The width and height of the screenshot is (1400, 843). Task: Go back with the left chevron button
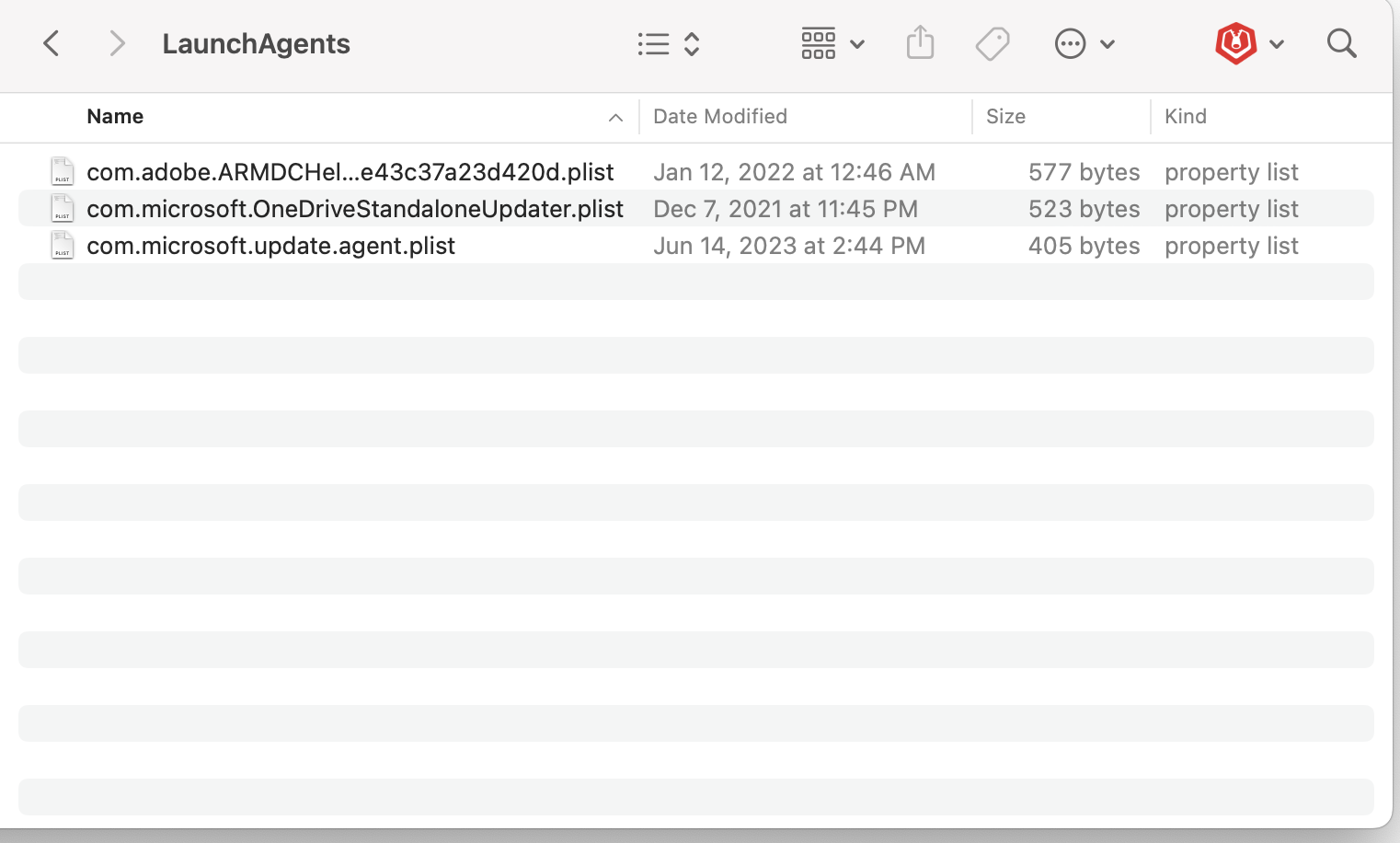tap(52, 43)
